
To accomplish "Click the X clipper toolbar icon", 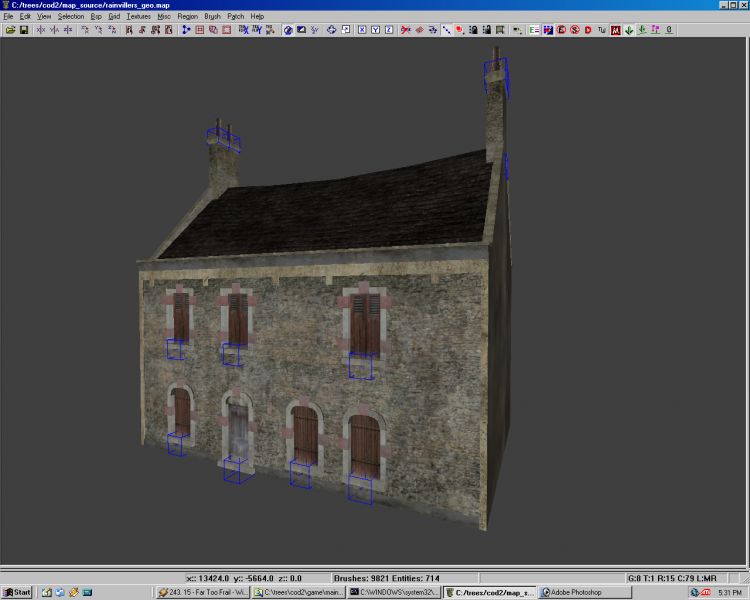I will pyautogui.click(x=243, y=30).
